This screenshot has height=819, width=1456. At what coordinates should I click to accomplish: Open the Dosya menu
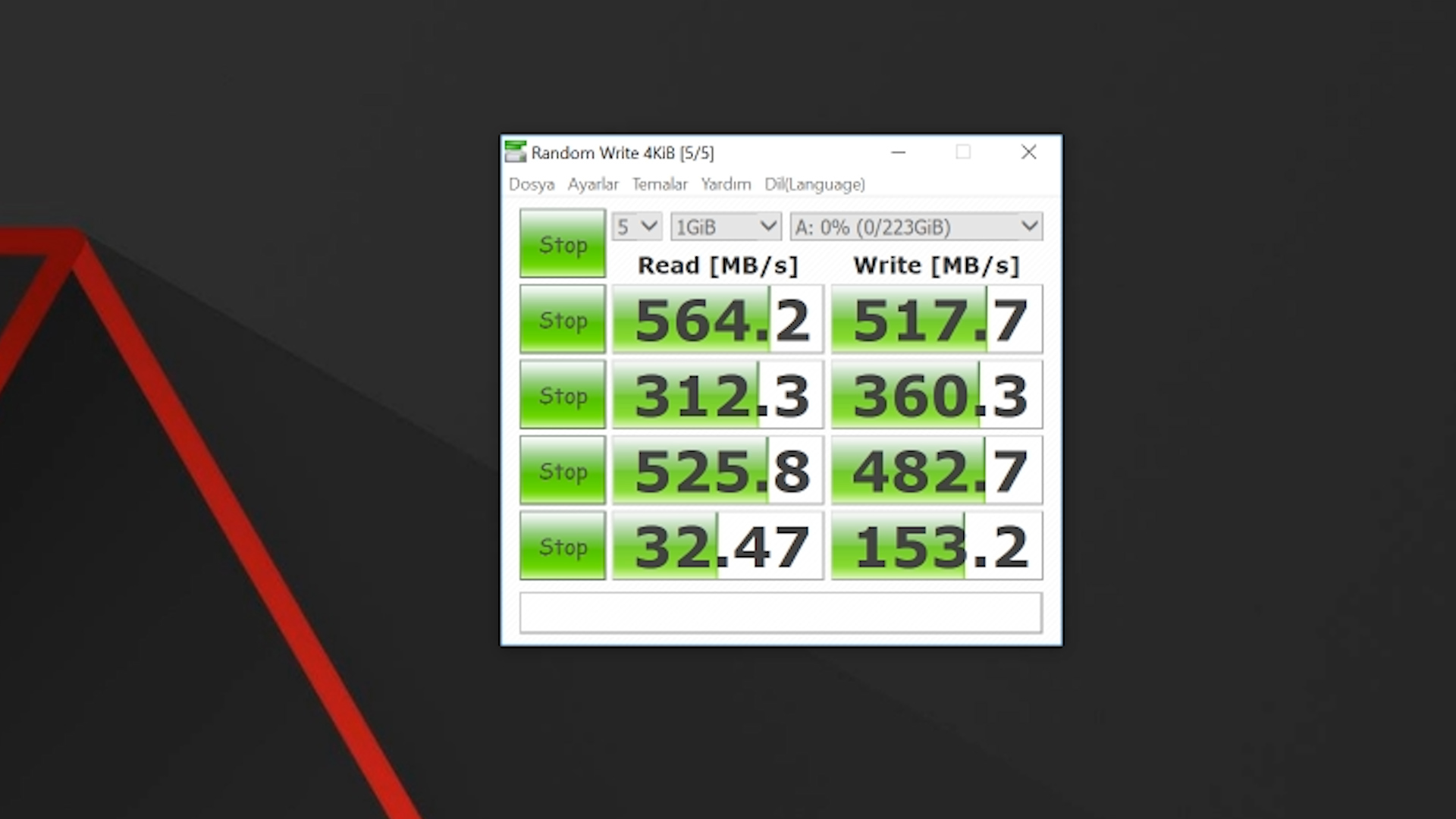(x=531, y=184)
